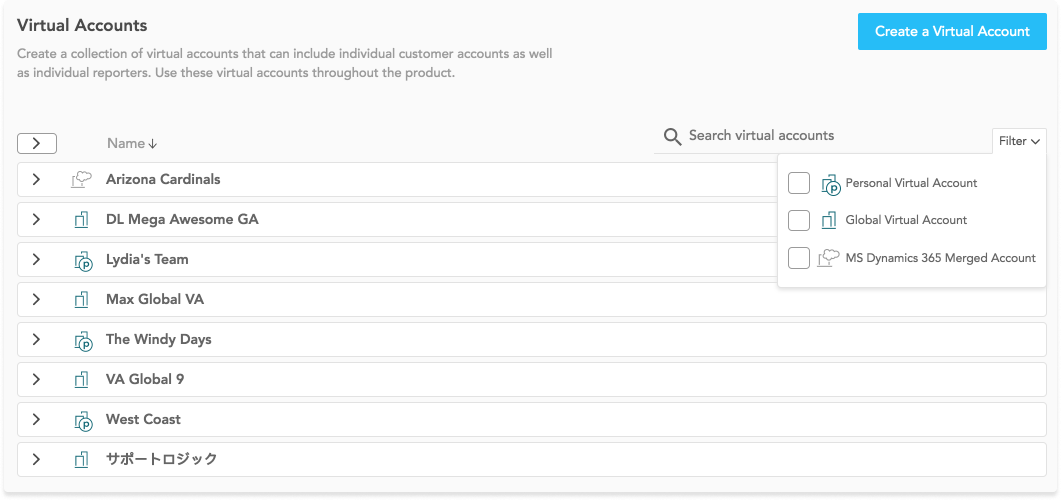Click the global account icon beside DL Mega Awesome GA

click(x=81, y=219)
